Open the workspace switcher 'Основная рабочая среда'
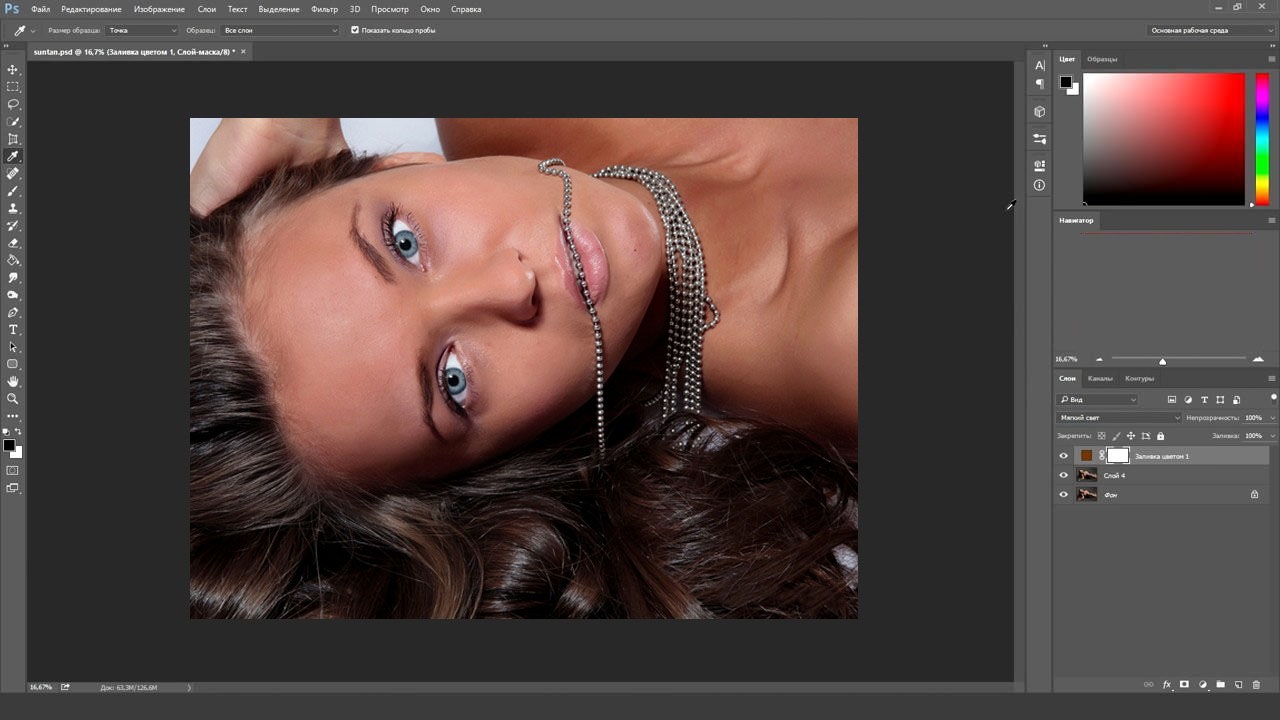Screen dimensions: 1280x720 [1211, 30]
